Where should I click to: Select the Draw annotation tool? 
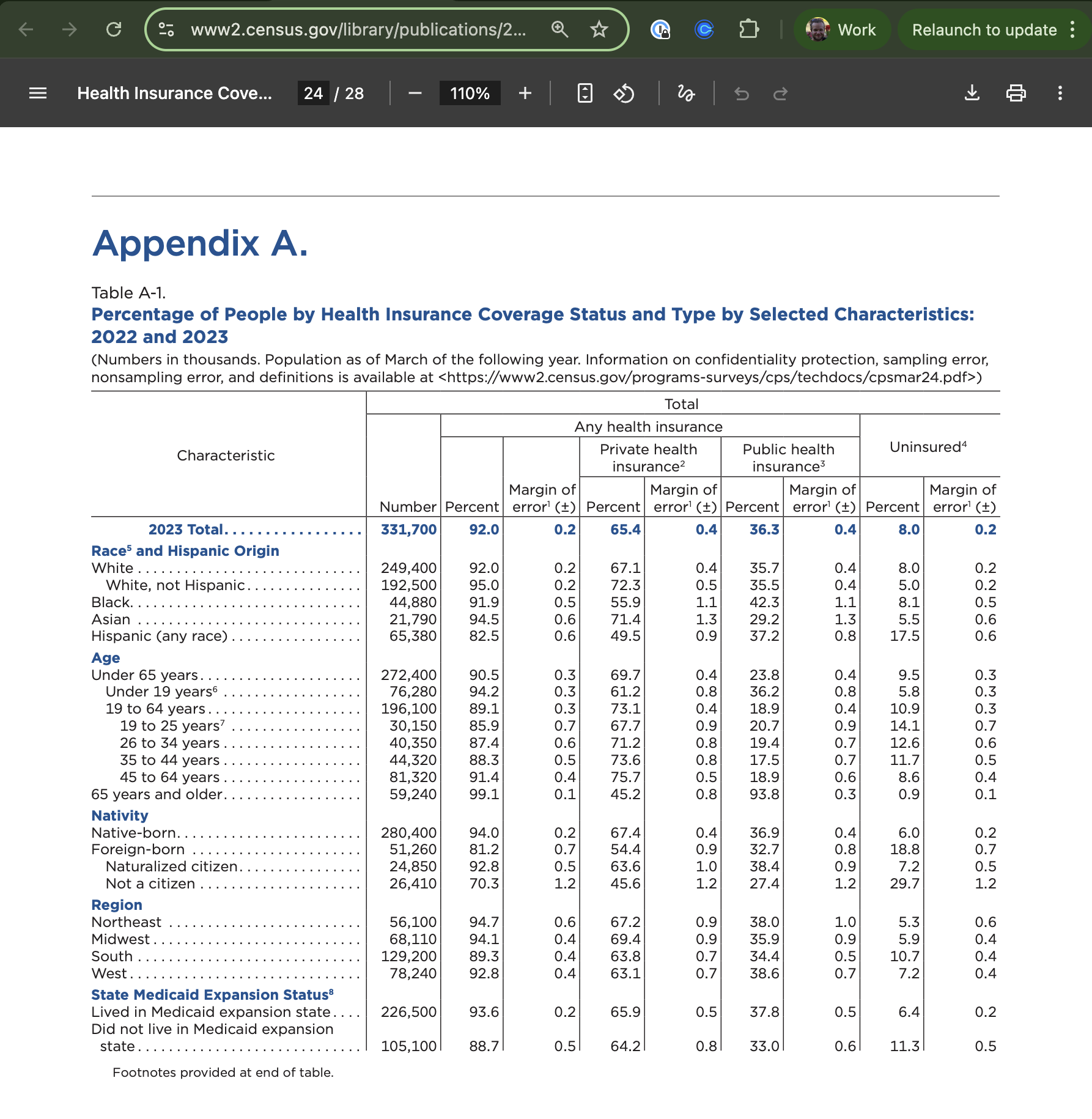point(686,93)
